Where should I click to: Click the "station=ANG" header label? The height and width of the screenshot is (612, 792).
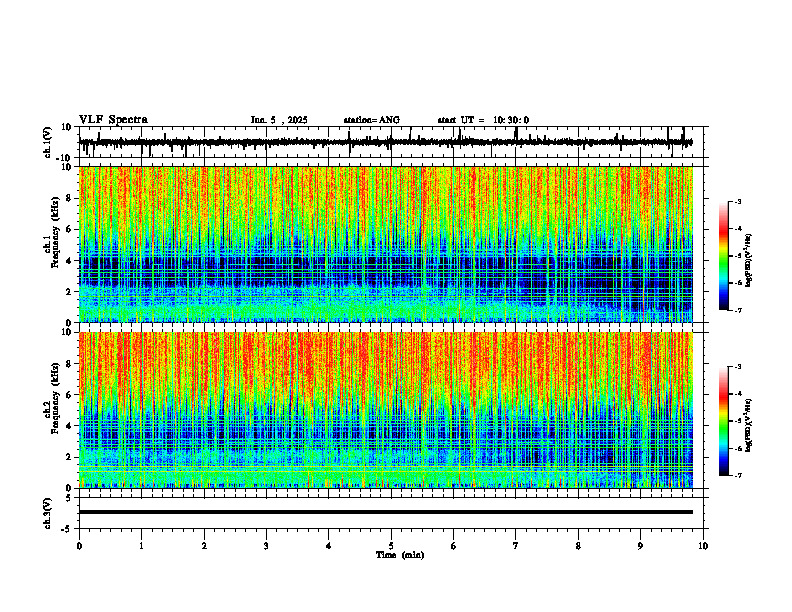tap(372, 120)
